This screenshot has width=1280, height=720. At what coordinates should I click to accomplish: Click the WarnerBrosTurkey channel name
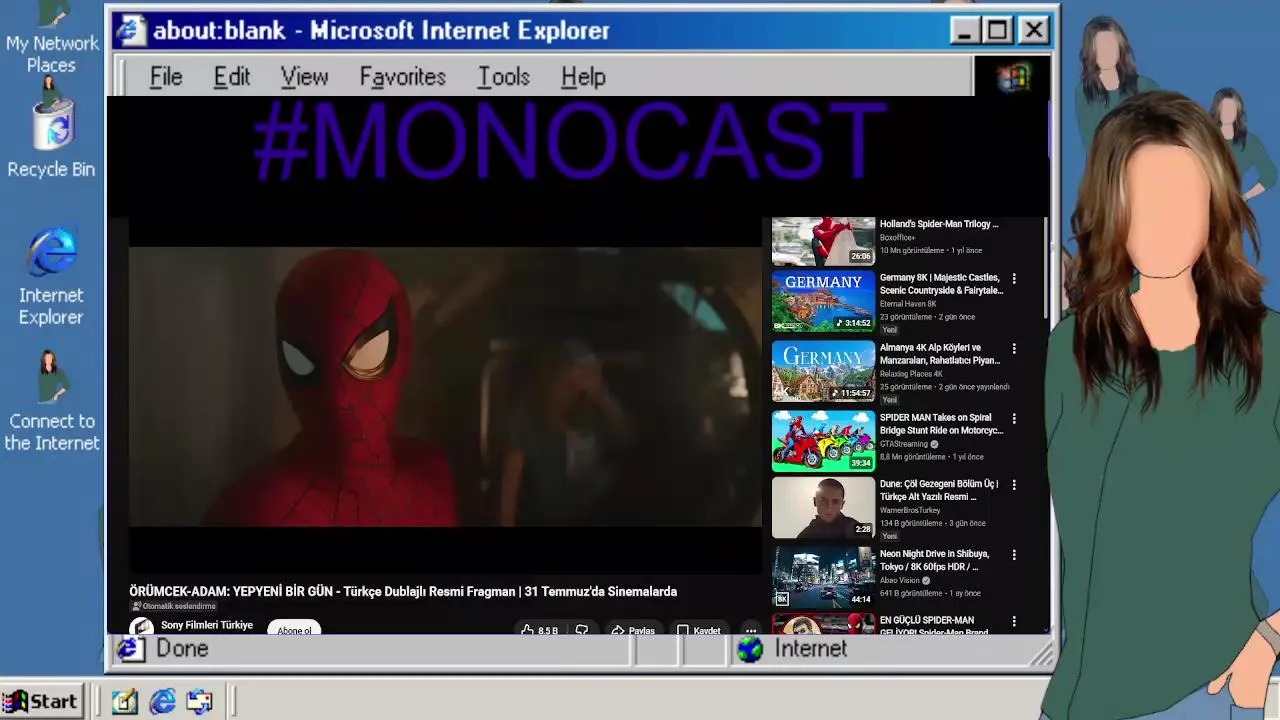(910, 510)
